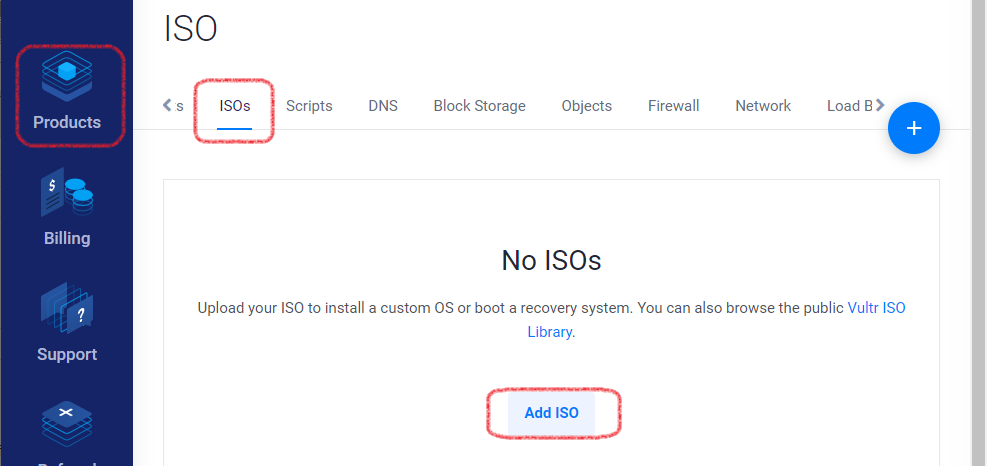The image size is (987, 466).
Task: Go to the Network tab
Action: pos(763,106)
